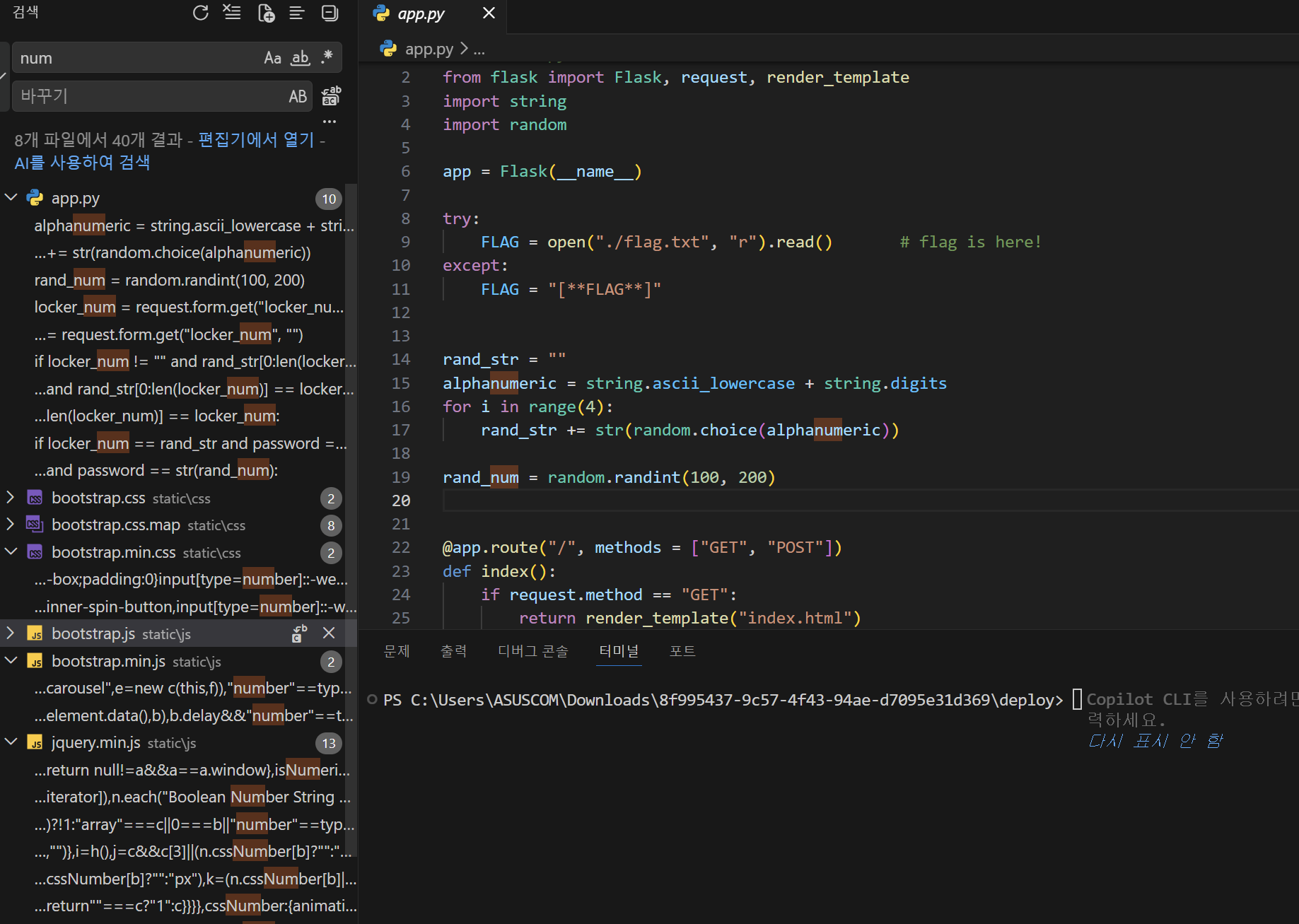This screenshot has width=1299, height=924.
Task: Click bootstrap.min.css file icon
Action: pos(35,552)
